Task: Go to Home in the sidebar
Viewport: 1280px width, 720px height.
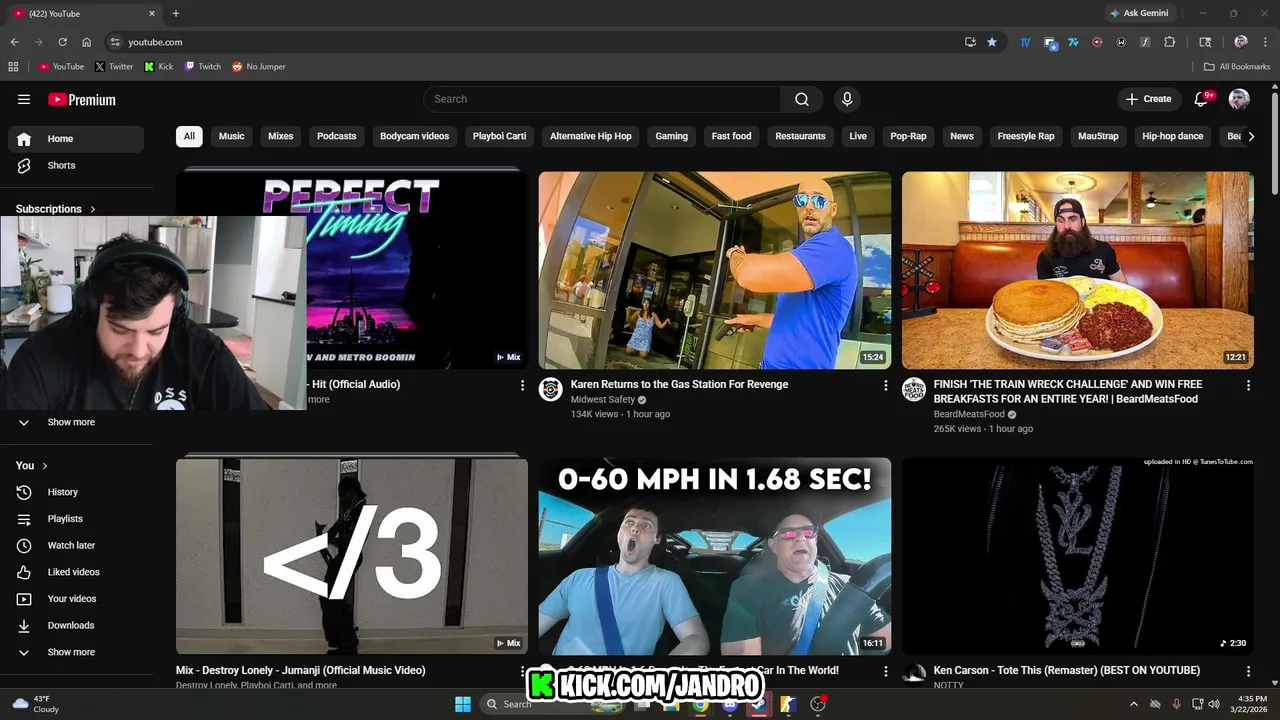Action: (x=76, y=139)
